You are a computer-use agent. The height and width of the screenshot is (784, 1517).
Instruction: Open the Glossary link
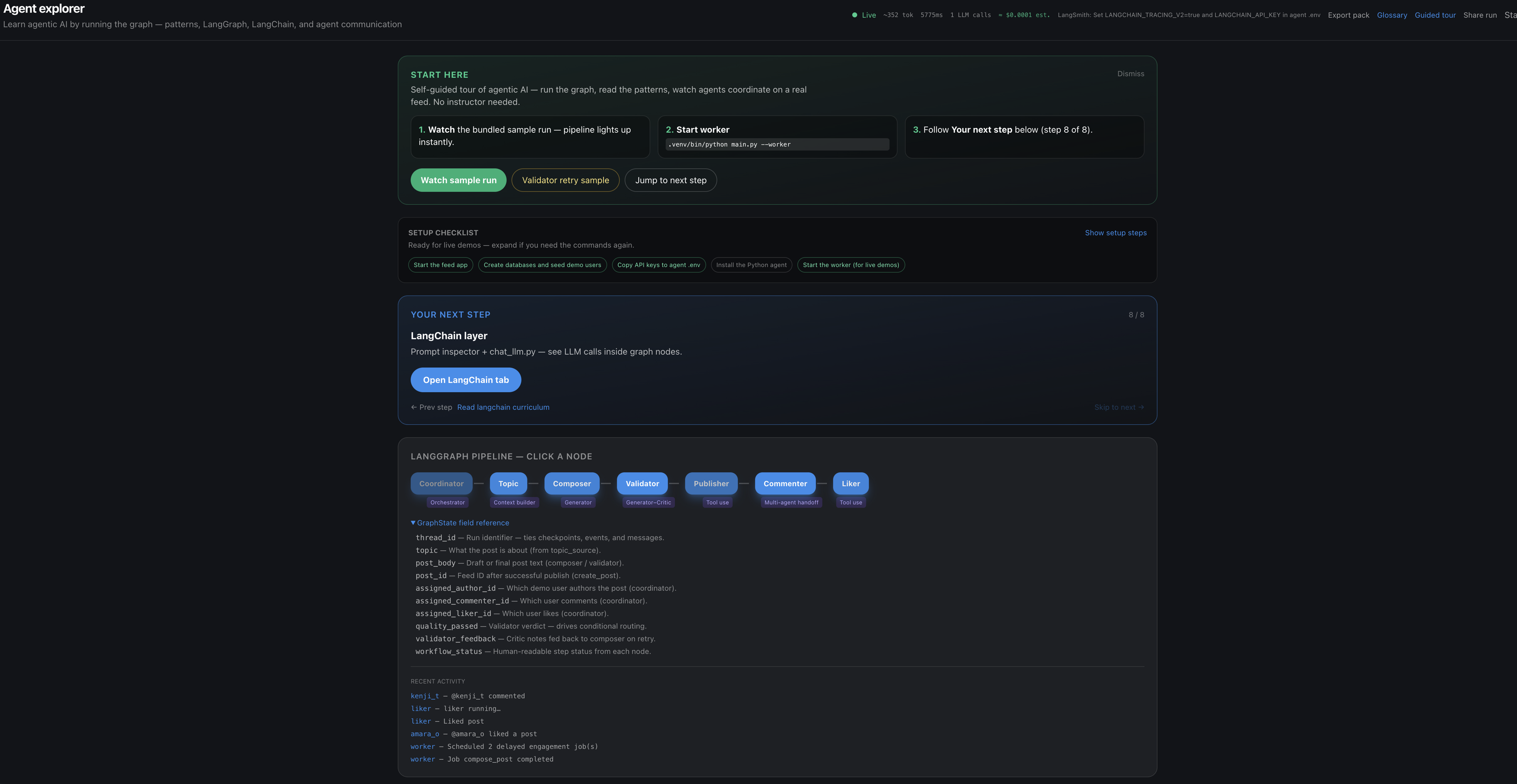click(1391, 15)
